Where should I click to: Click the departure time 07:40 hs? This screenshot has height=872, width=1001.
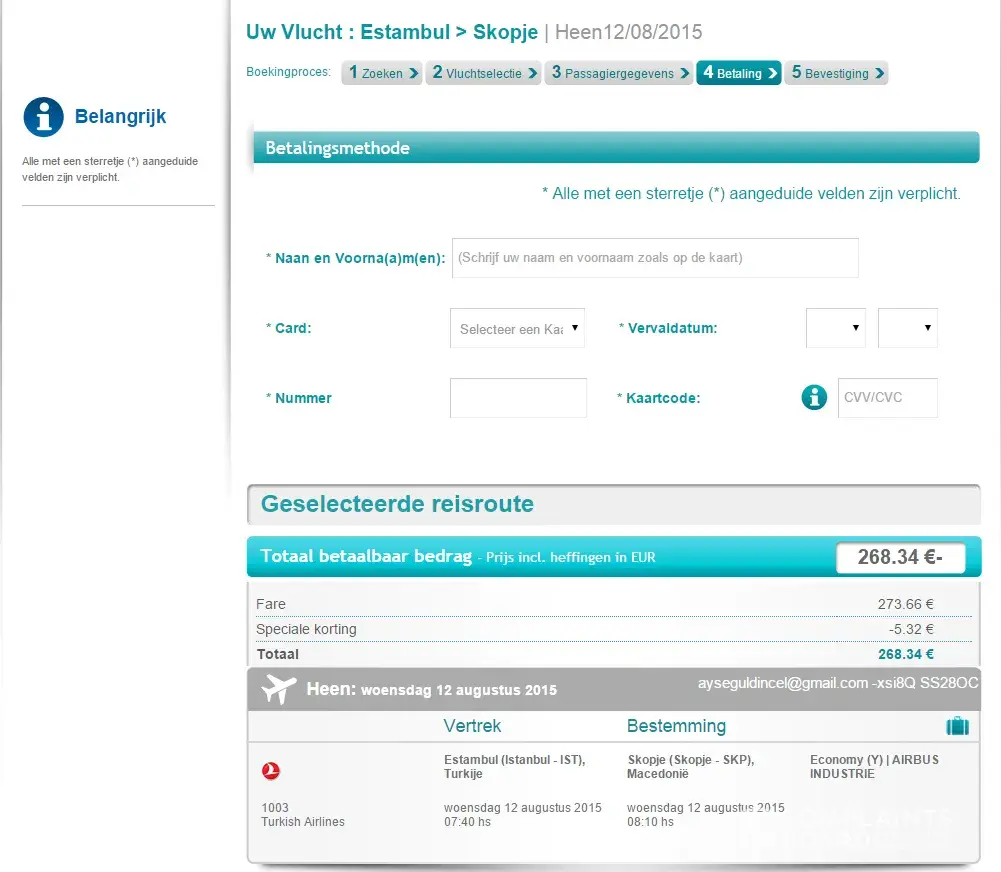467,822
